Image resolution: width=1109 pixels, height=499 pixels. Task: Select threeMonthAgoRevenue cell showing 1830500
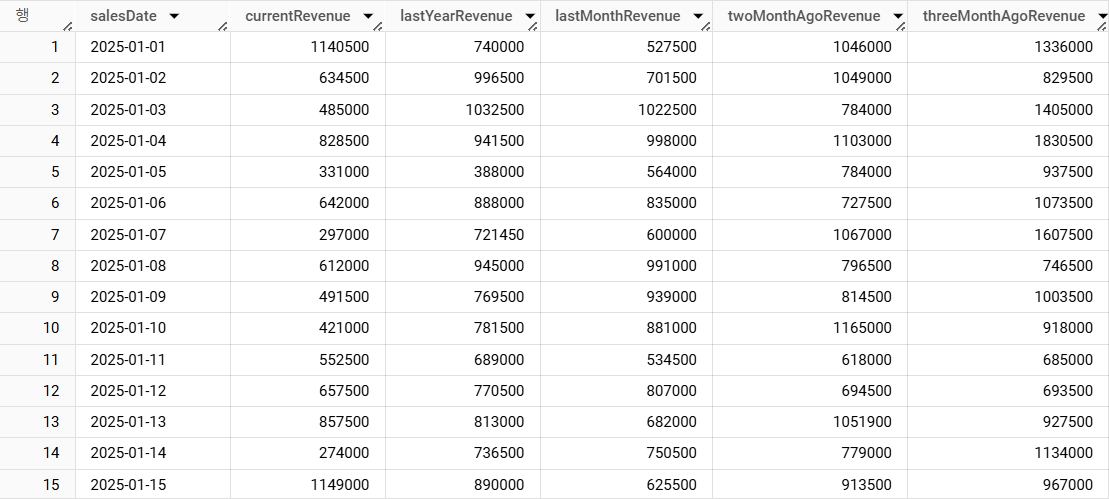(1008, 141)
